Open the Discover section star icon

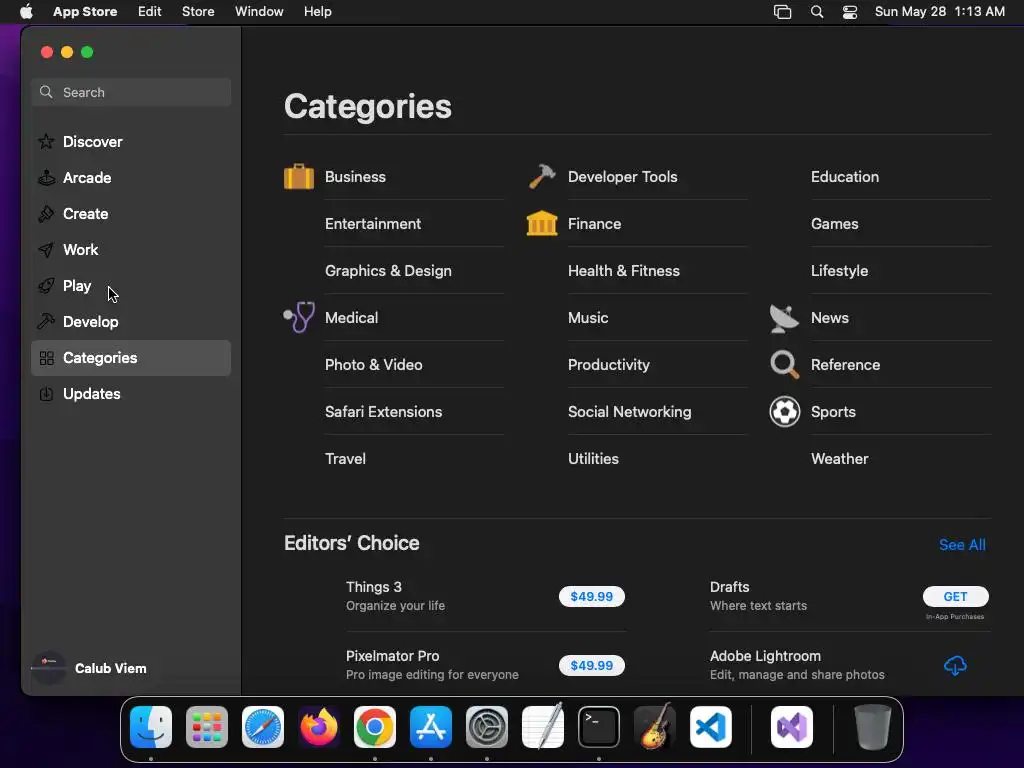[x=46, y=142]
